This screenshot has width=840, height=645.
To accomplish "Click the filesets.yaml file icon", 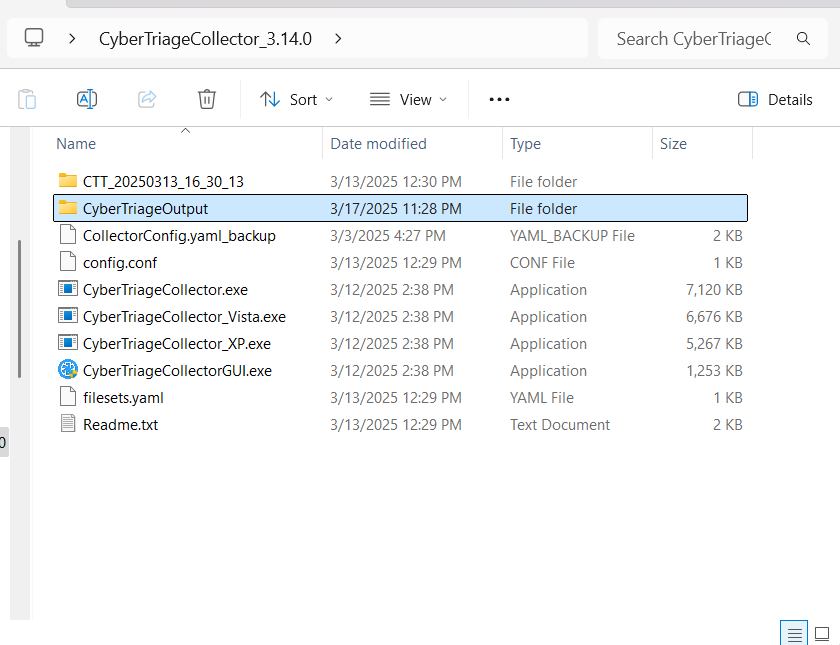I will click(68, 397).
